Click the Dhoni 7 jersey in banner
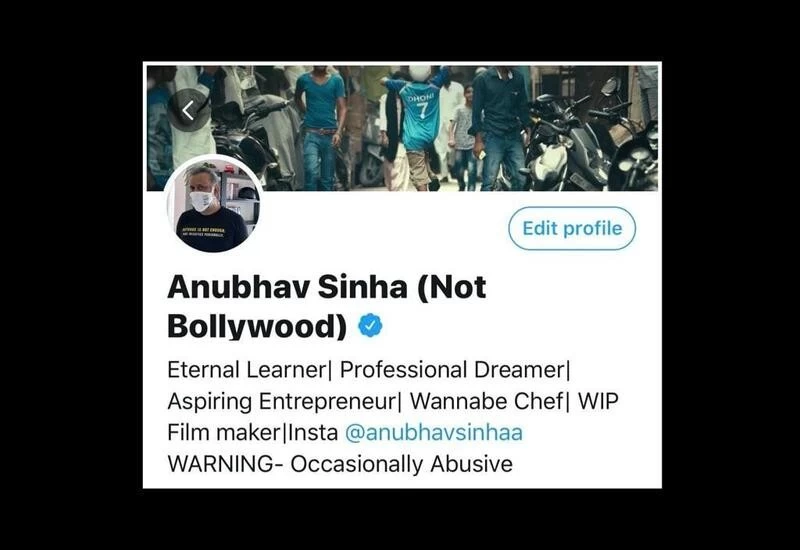800x550 pixels. [418, 115]
